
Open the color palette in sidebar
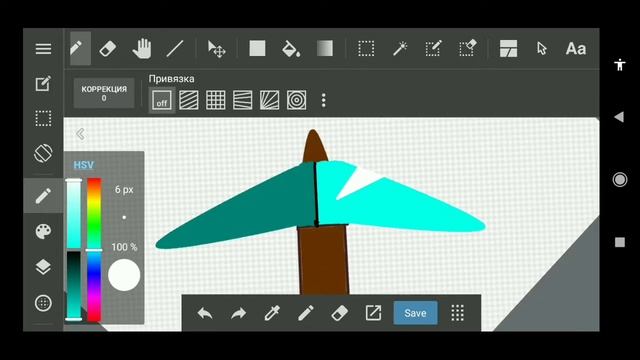coord(43,231)
